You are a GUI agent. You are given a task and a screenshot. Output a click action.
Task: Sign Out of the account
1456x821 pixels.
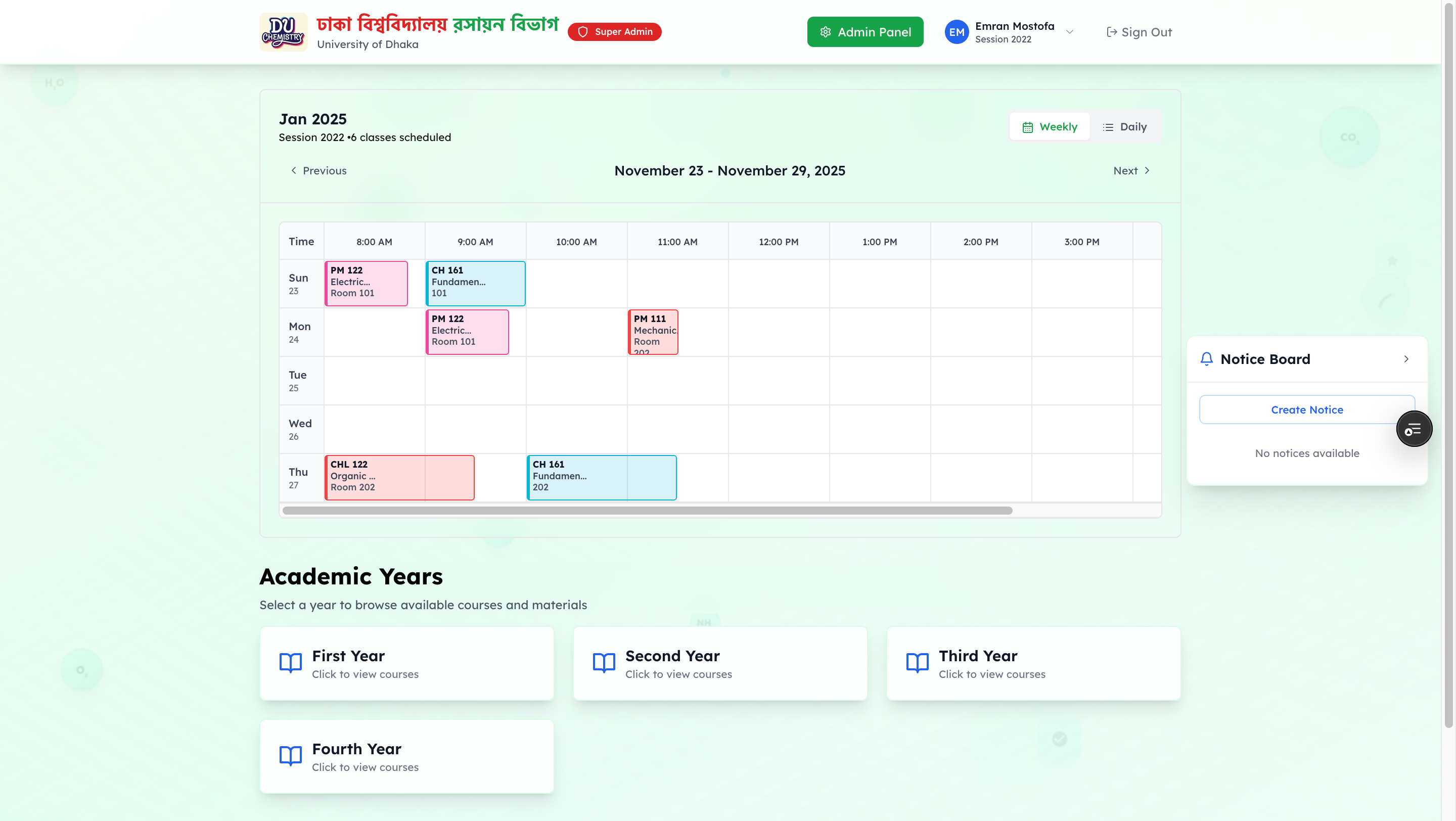(1139, 32)
